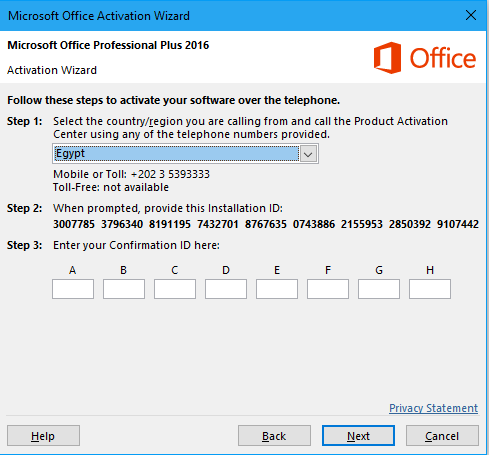
Task: Click the Mobile or Toll phone number
Action: click(170, 174)
